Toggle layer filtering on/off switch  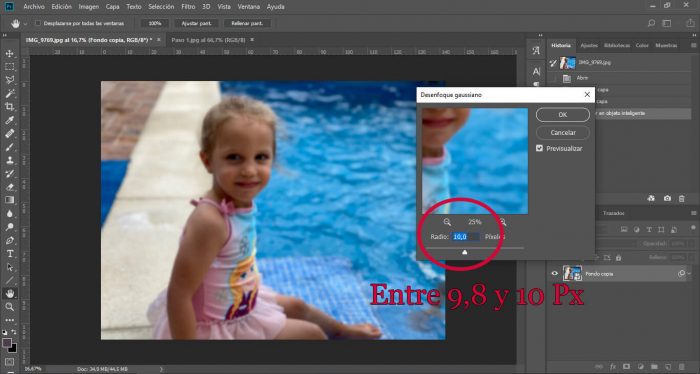(693, 228)
